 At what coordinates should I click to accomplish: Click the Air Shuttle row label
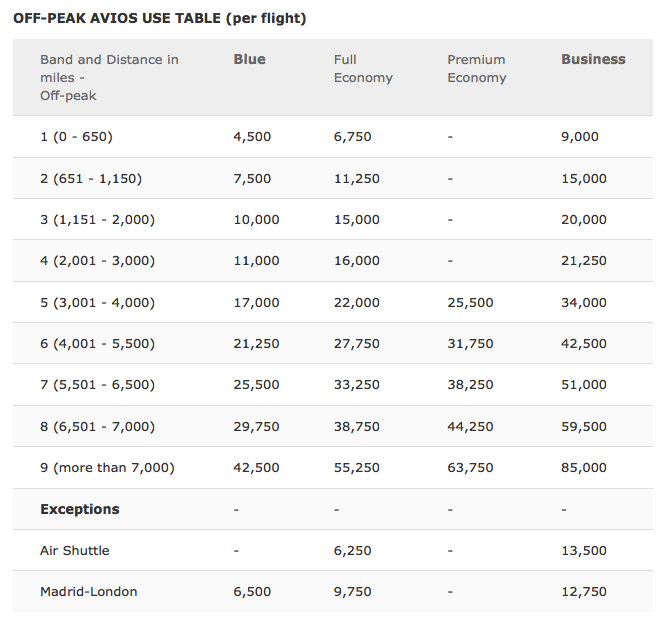coord(74,550)
